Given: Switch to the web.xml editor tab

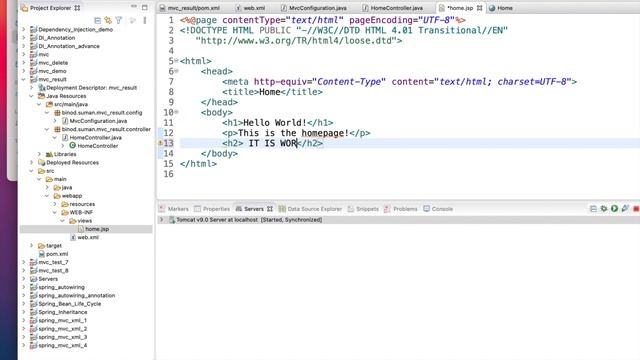Looking at the screenshot, I should click(251, 8).
